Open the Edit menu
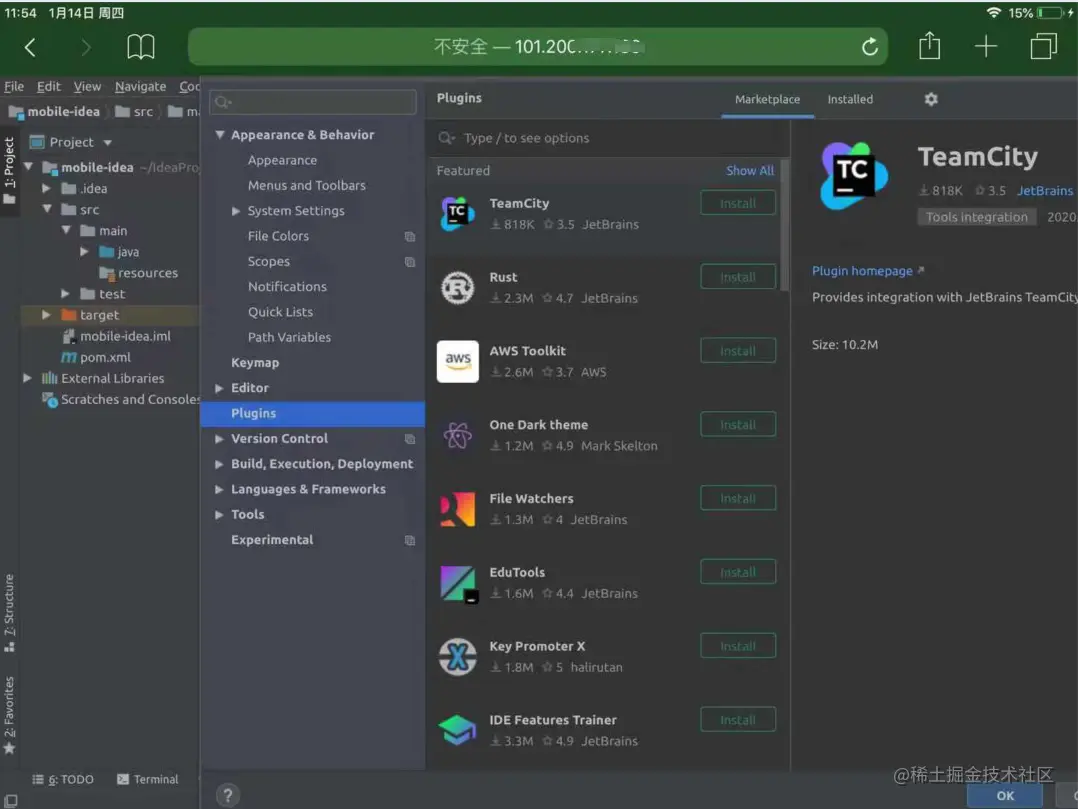Viewport: 1078px width, 809px height. [x=48, y=87]
